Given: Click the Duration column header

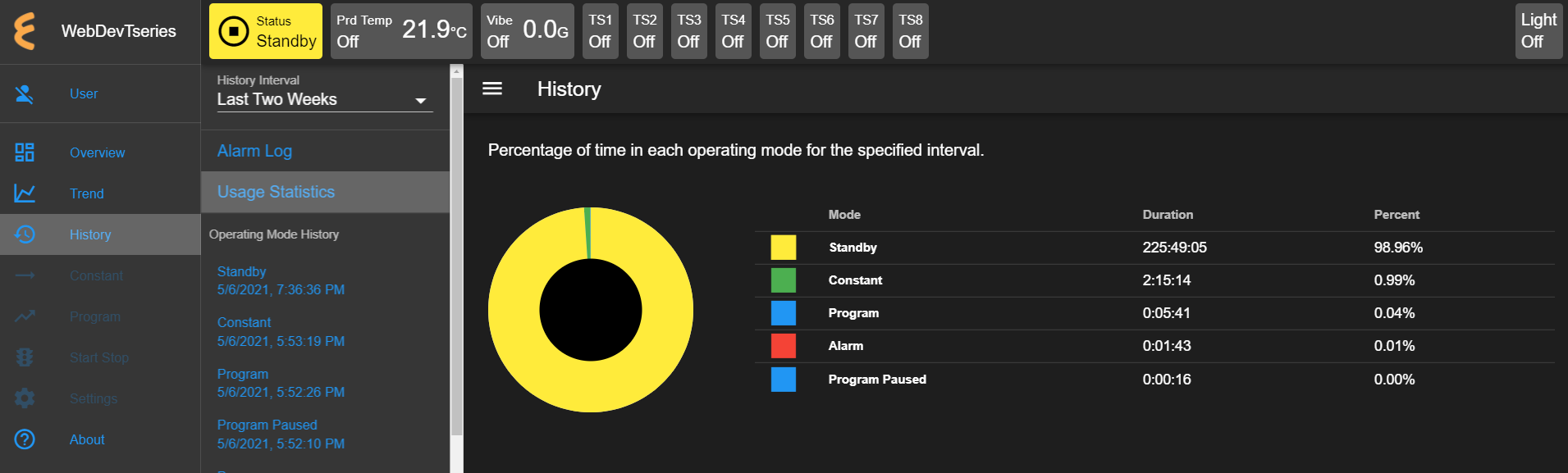Looking at the screenshot, I should click(1168, 215).
